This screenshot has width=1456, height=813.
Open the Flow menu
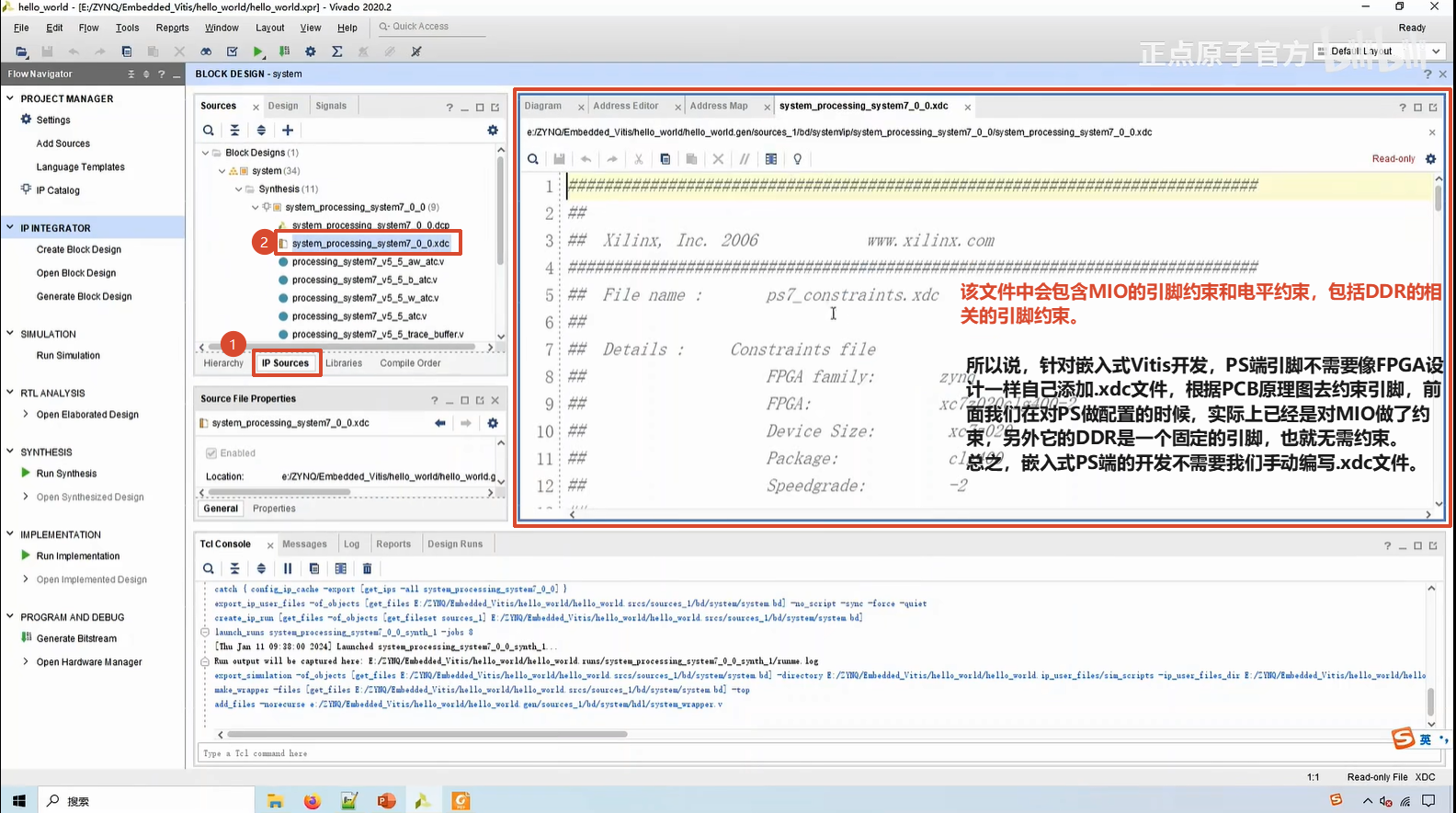coord(89,28)
